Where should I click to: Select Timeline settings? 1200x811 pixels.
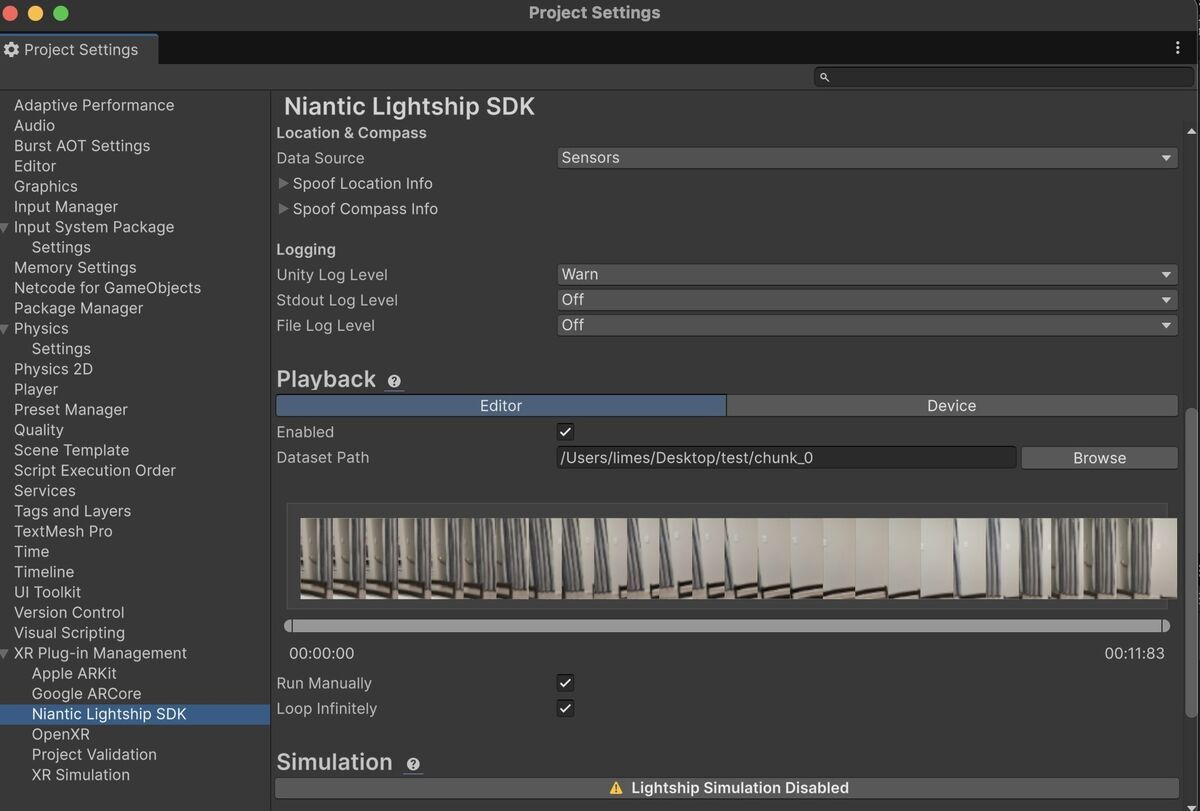(x=44, y=572)
